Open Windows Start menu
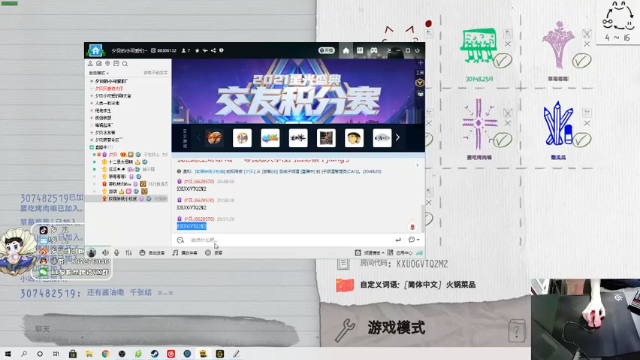The height and width of the screenshot is (360, 640). tap(7, 354)
